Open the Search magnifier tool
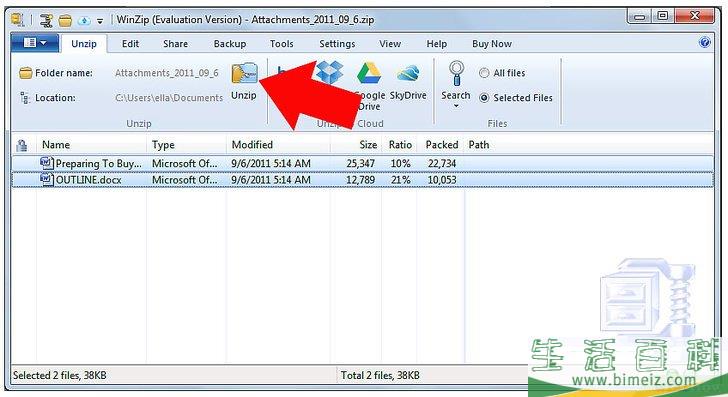 point(456,73)
